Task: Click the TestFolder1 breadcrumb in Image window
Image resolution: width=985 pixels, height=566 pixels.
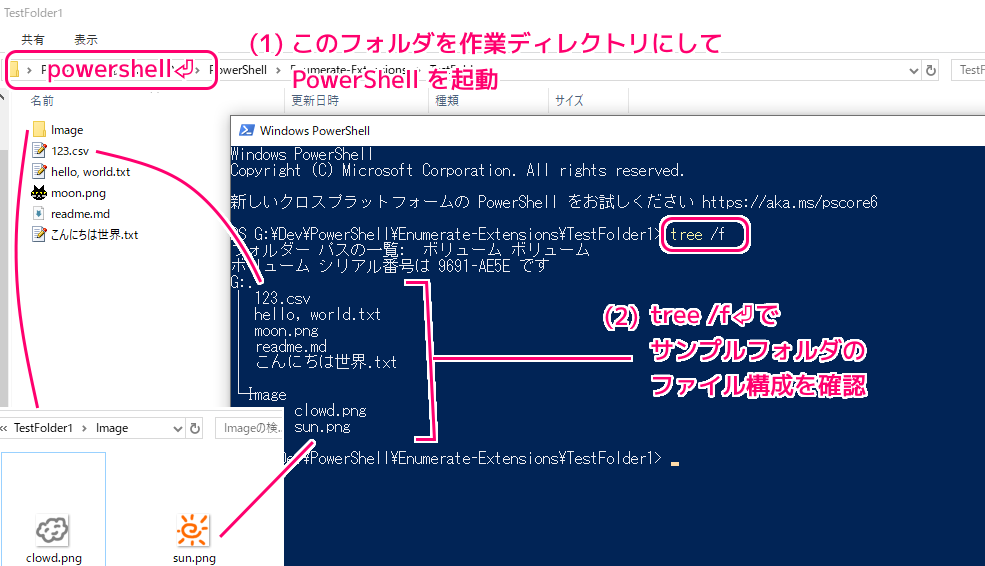Action: [x=43, y=428]
